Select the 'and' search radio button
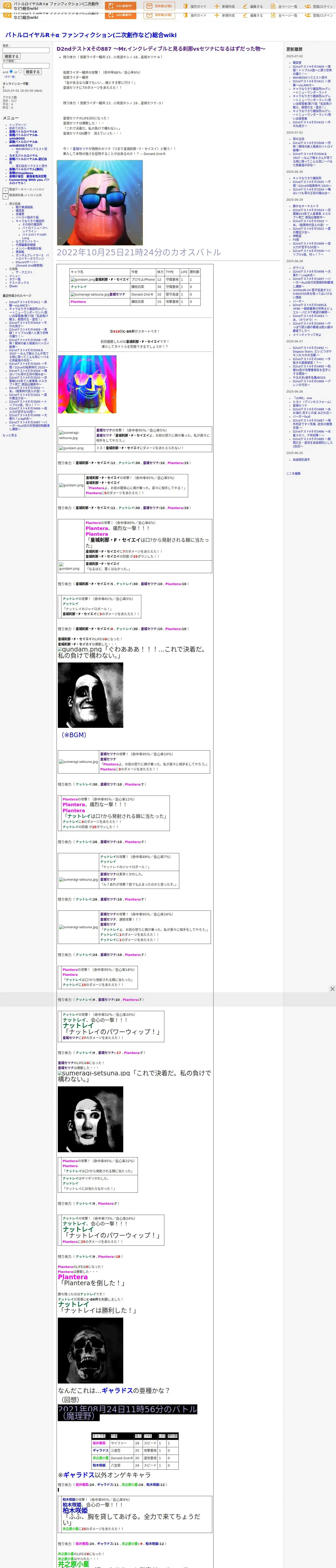Image resolution: width=336 pixels, height=1568 pixels. [x=11, y=71]
